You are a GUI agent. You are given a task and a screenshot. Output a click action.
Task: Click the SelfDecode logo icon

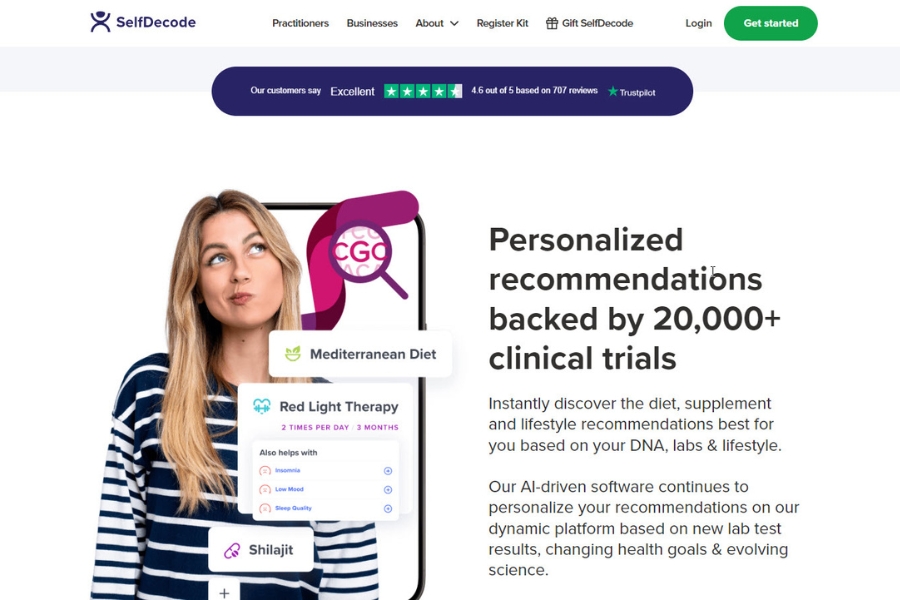coord(100,22)
